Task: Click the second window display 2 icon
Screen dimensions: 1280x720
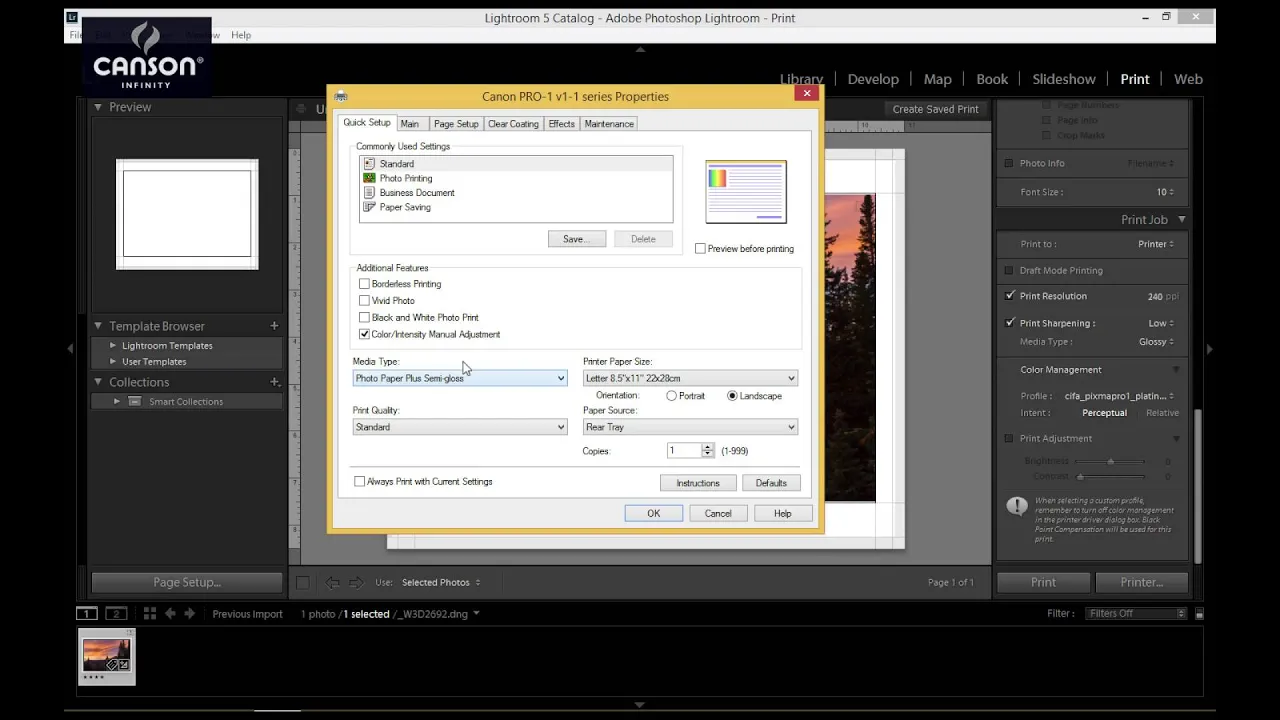Action: [x=116, y=613]
